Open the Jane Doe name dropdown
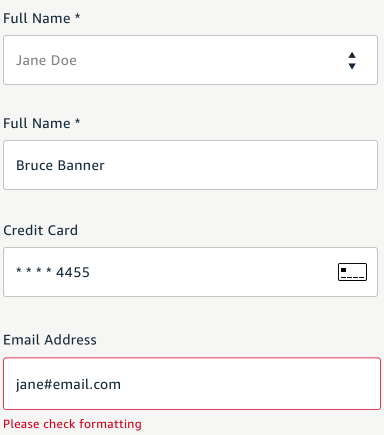Screen dimensions: 384x435 pos(190,60)
